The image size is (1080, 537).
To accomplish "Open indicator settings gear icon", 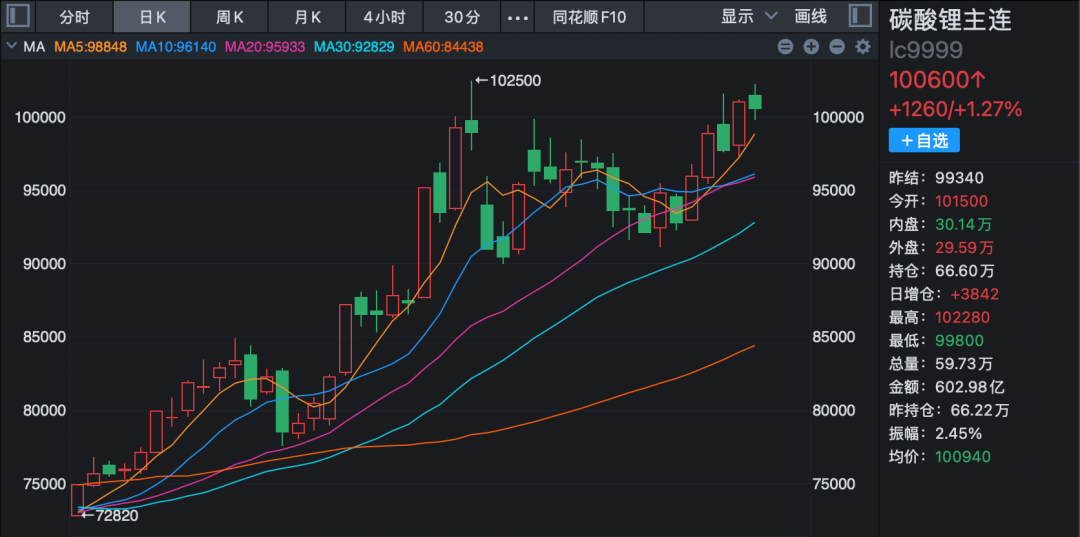I will [862, 47].
